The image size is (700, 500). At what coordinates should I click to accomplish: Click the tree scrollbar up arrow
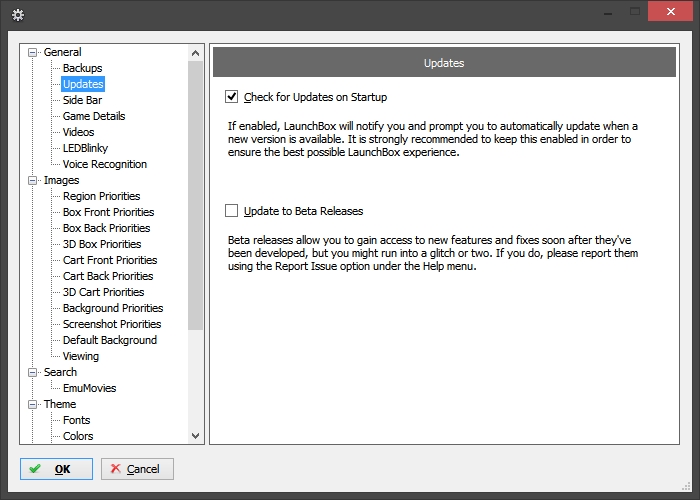(x=195, y=53)
